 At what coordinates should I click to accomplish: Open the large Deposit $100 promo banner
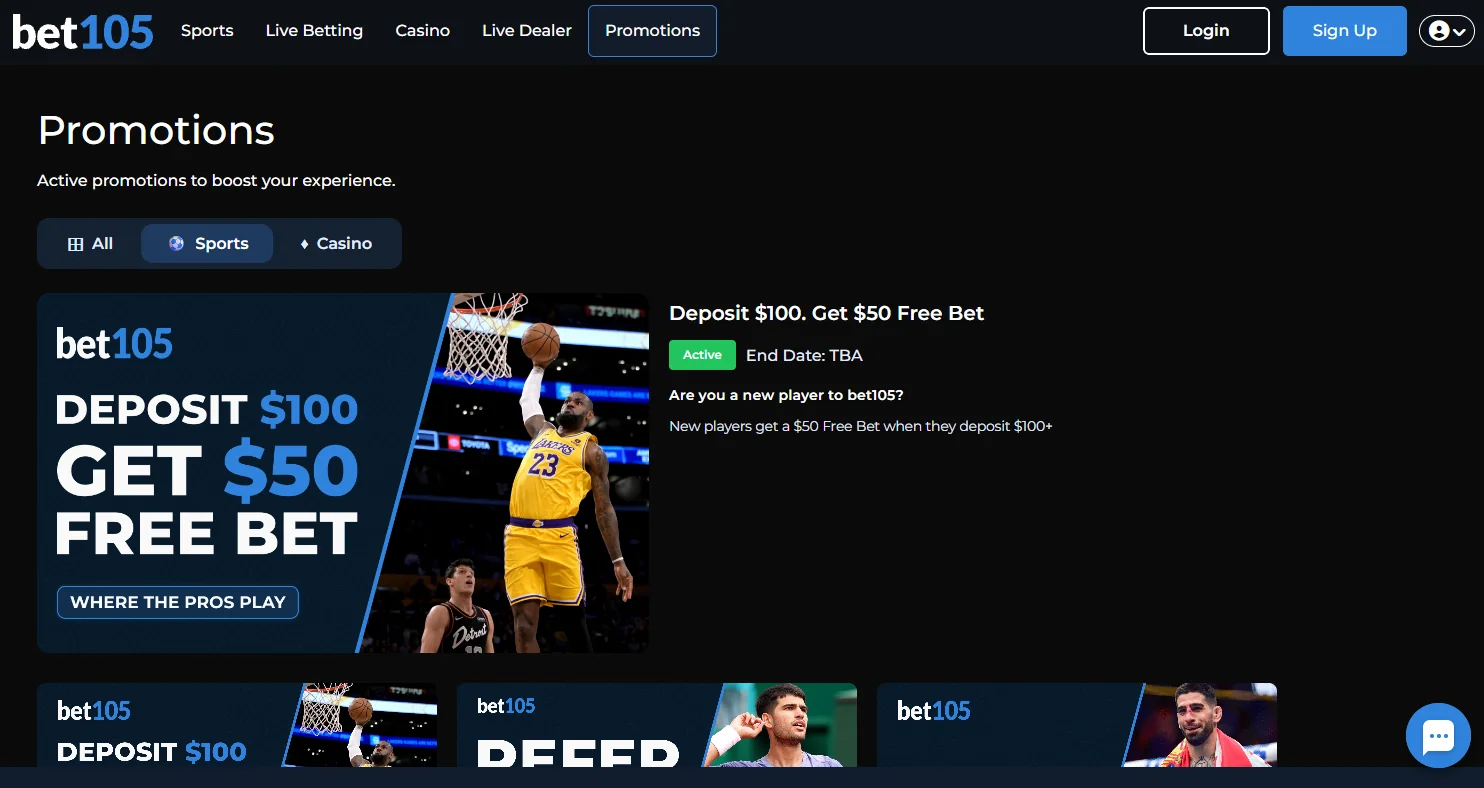[x=343, y=473]
